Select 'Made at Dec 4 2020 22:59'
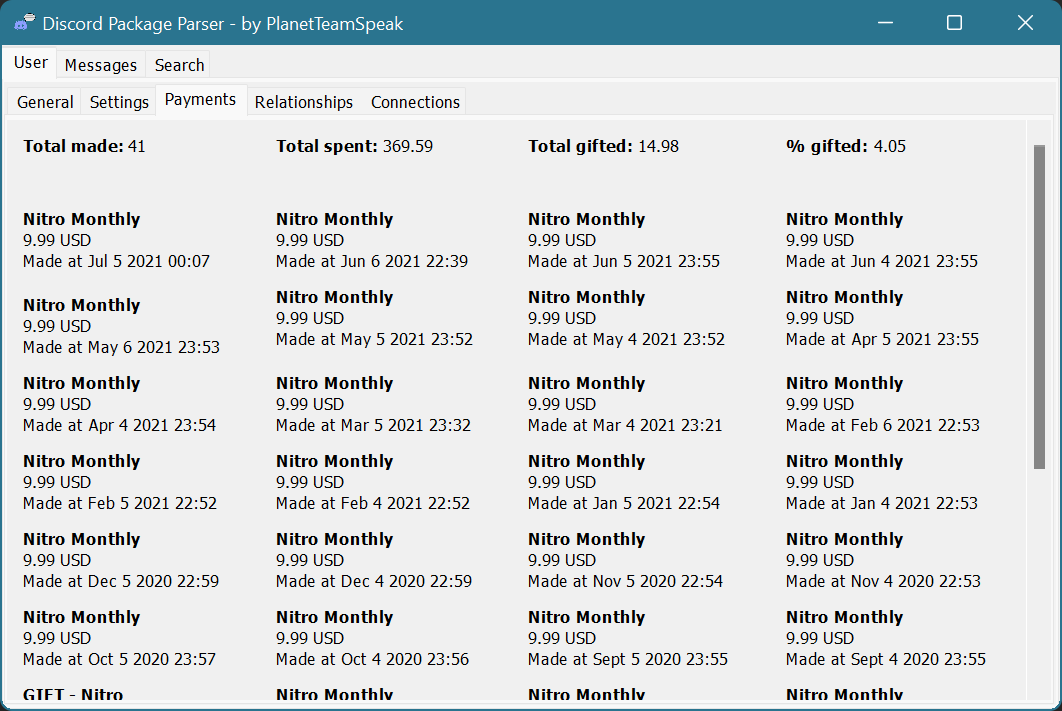Viewport: 1062px width, 711px height. pos(374,581)
